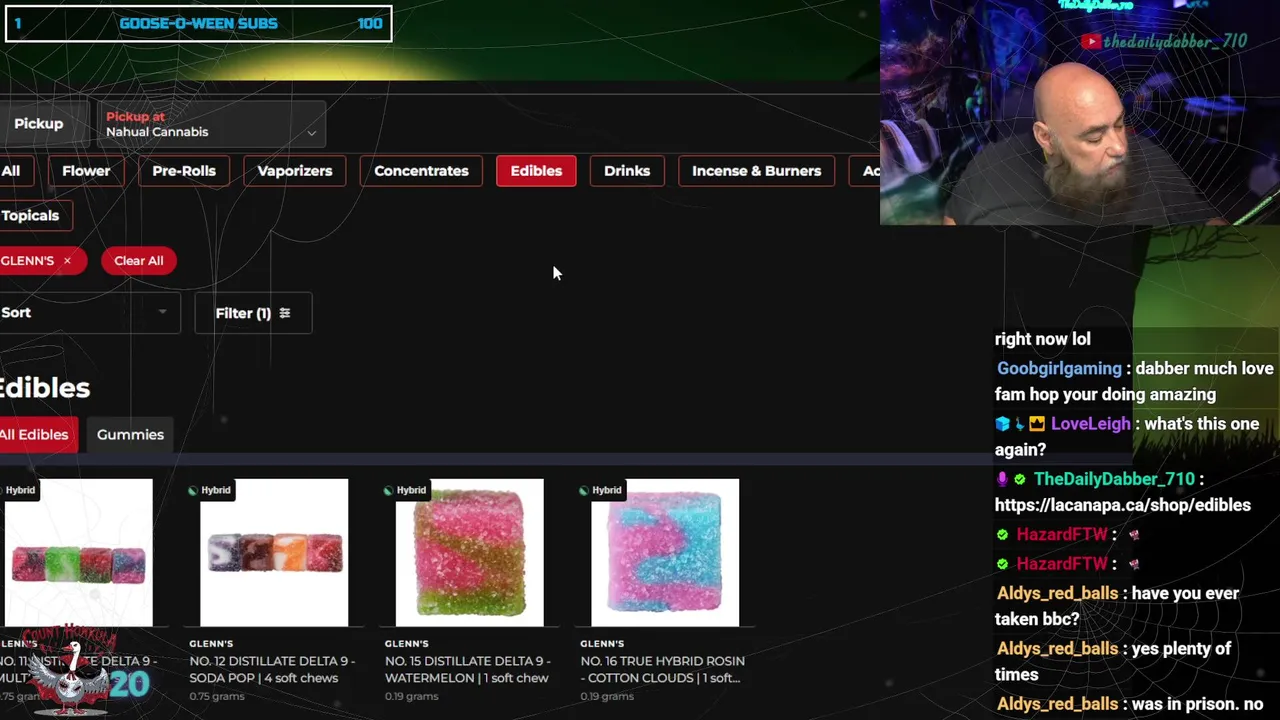The height and width of the screenshot is (720, 1280).
Task: Click the Clear All filters button
Action: coord(139,261)
